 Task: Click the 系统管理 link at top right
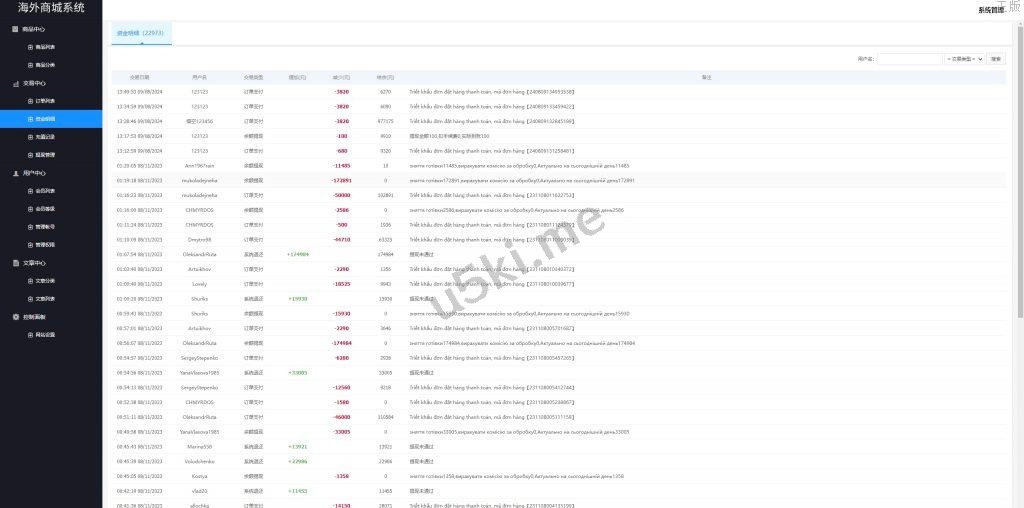pos(990,10)
